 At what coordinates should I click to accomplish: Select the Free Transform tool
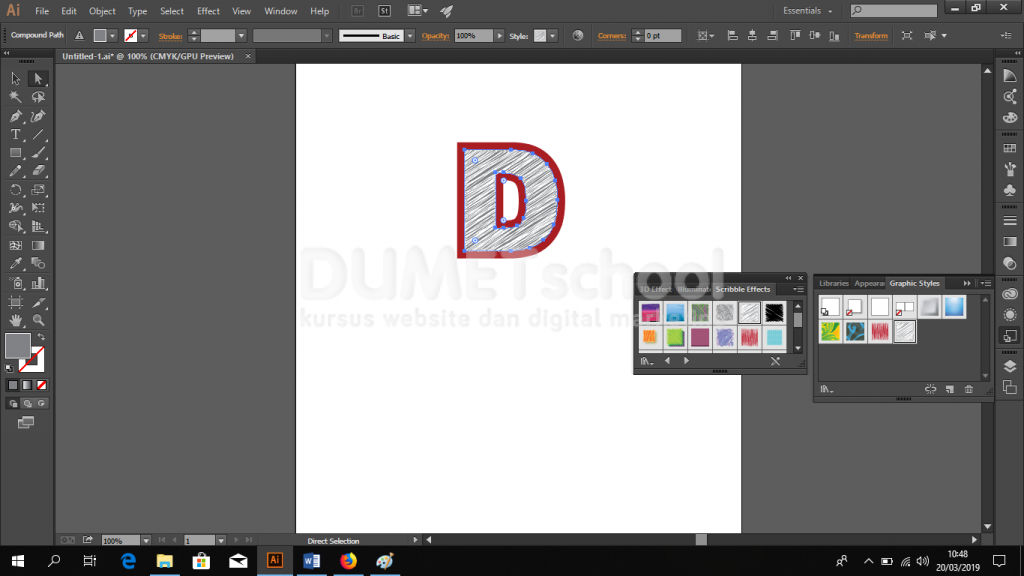38,208
